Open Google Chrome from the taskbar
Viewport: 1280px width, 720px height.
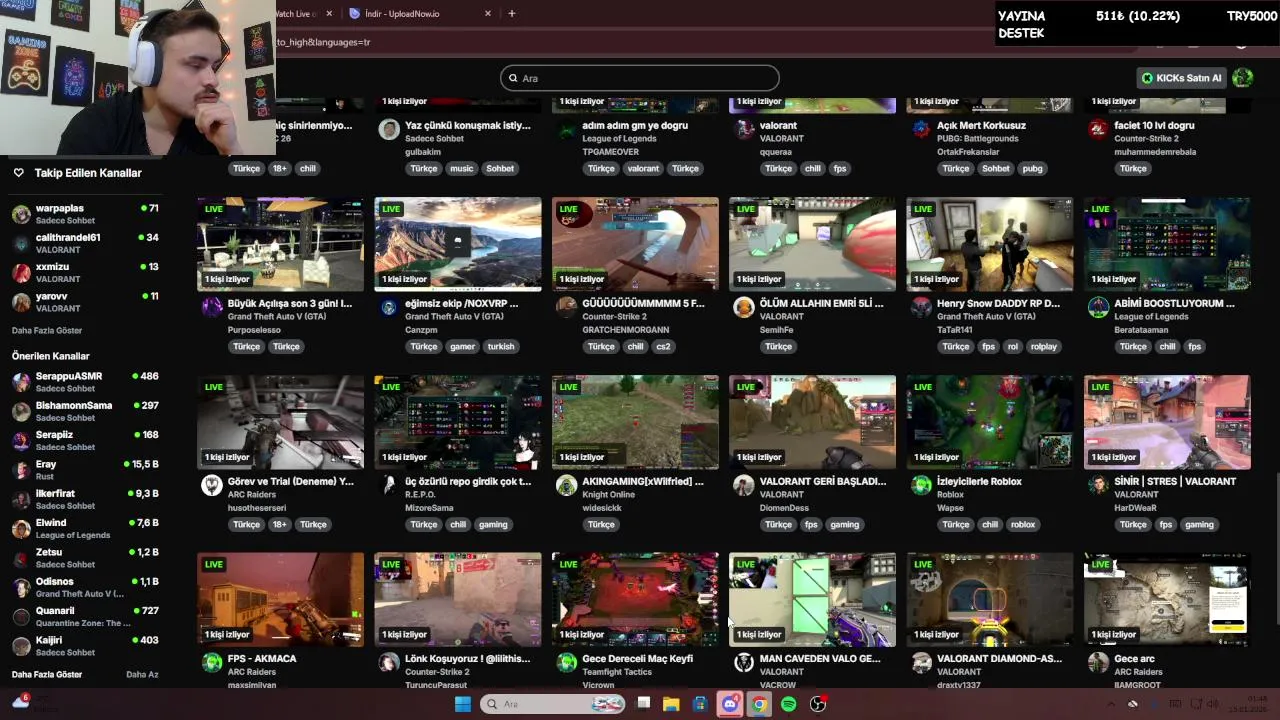point(759,704)
